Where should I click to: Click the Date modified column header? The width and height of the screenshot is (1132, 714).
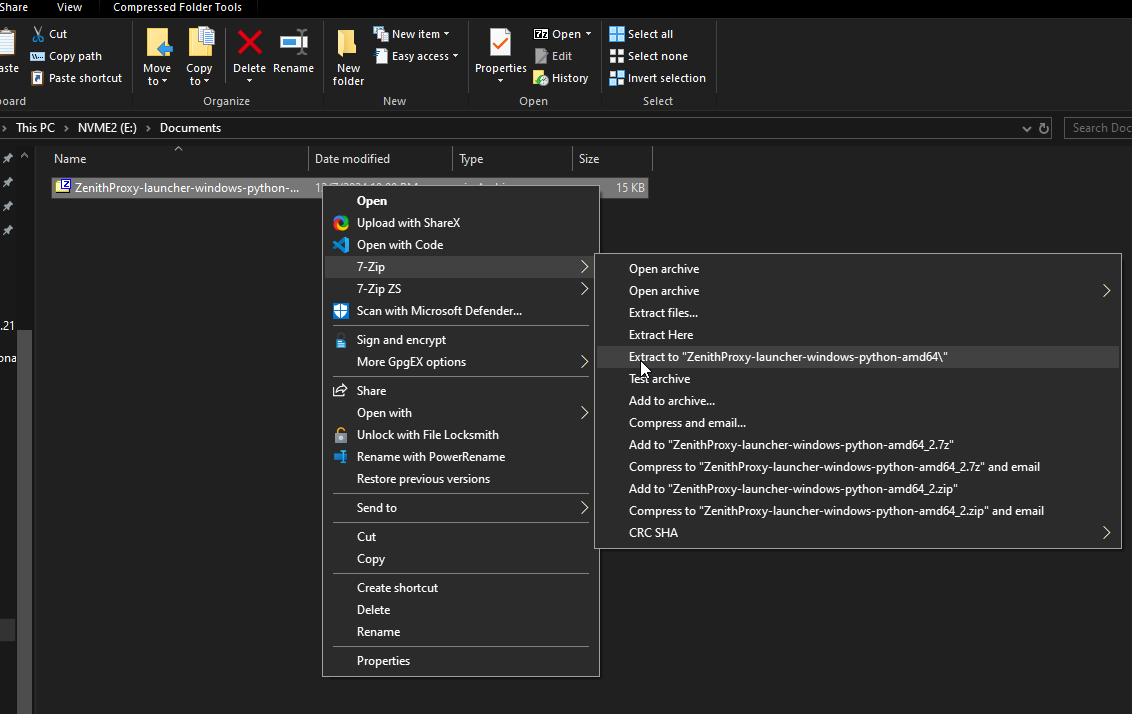[x=352, y=159]
